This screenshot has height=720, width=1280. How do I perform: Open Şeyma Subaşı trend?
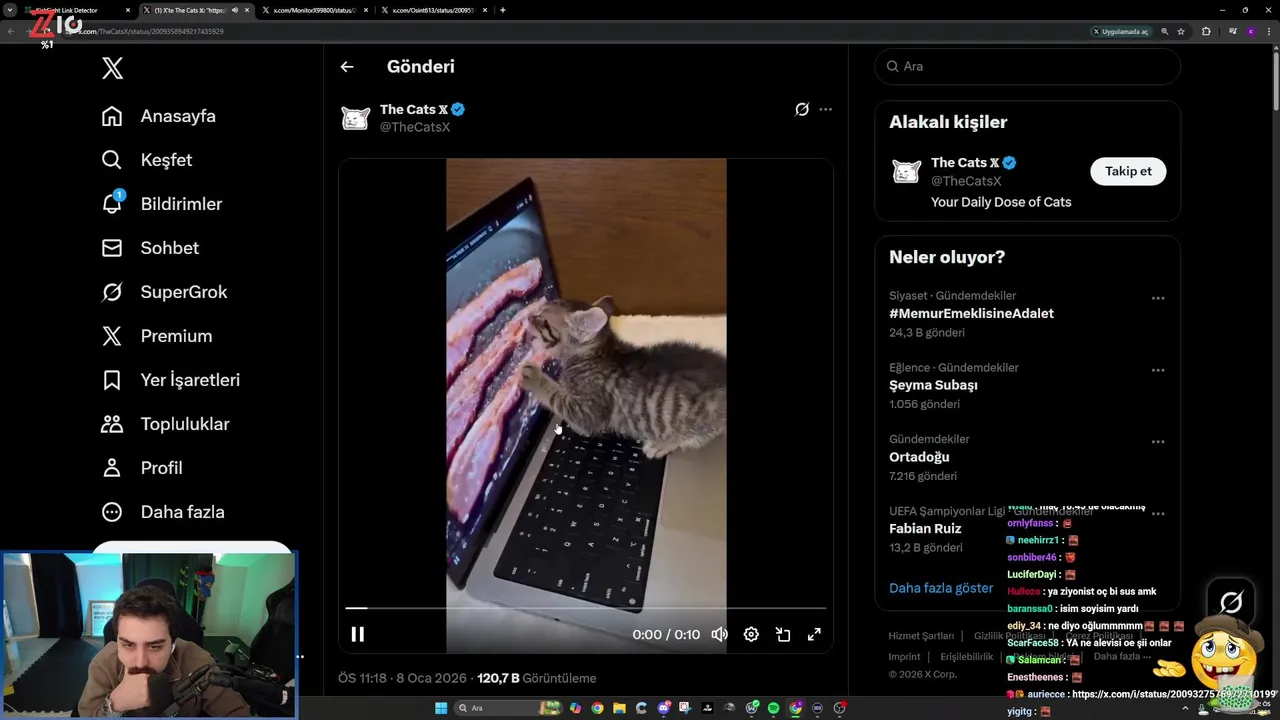click(933, 385)
